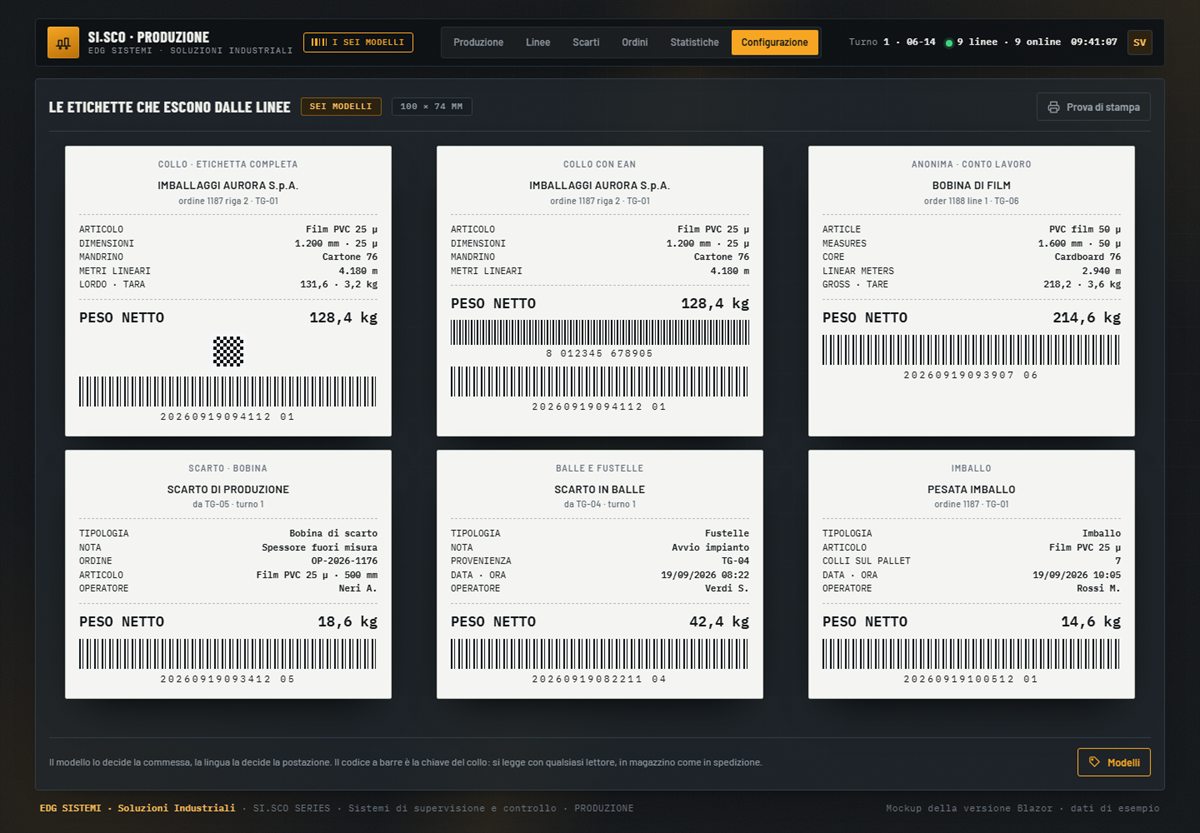Open the Produzione tab
Viewport: 1200px width, 833px height.
pos(478,43)
